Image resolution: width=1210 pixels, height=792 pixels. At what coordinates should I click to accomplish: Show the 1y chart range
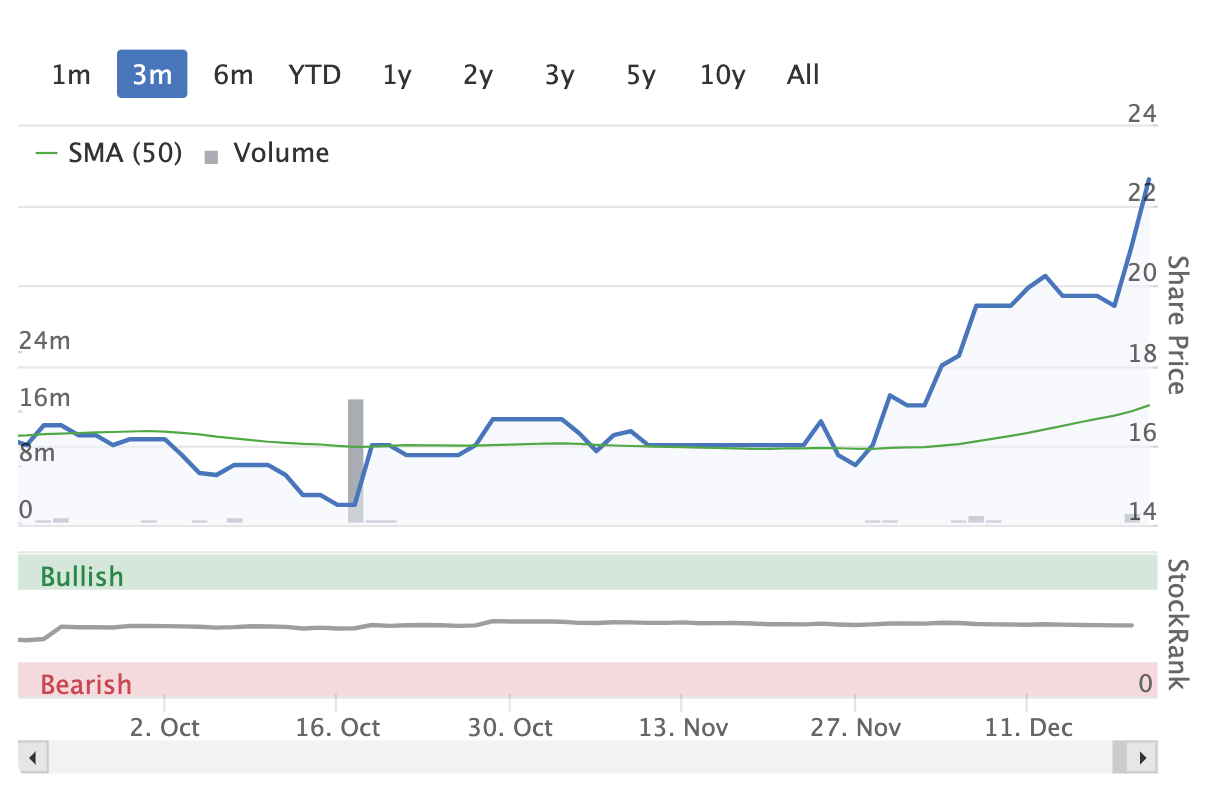pyautogui.click(x=397, y=74)
